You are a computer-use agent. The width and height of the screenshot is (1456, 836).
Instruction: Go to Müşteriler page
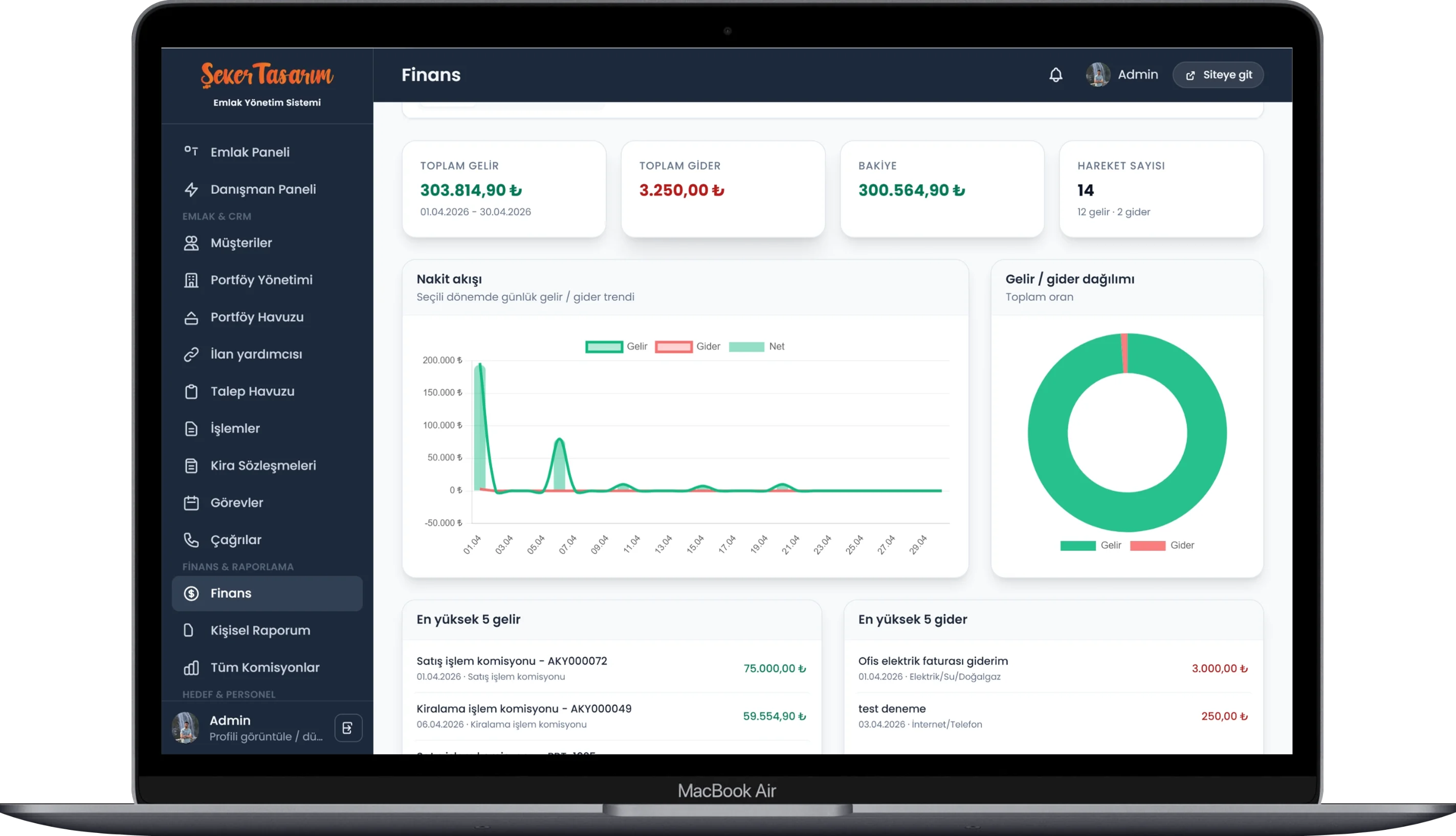click(267, 243)
